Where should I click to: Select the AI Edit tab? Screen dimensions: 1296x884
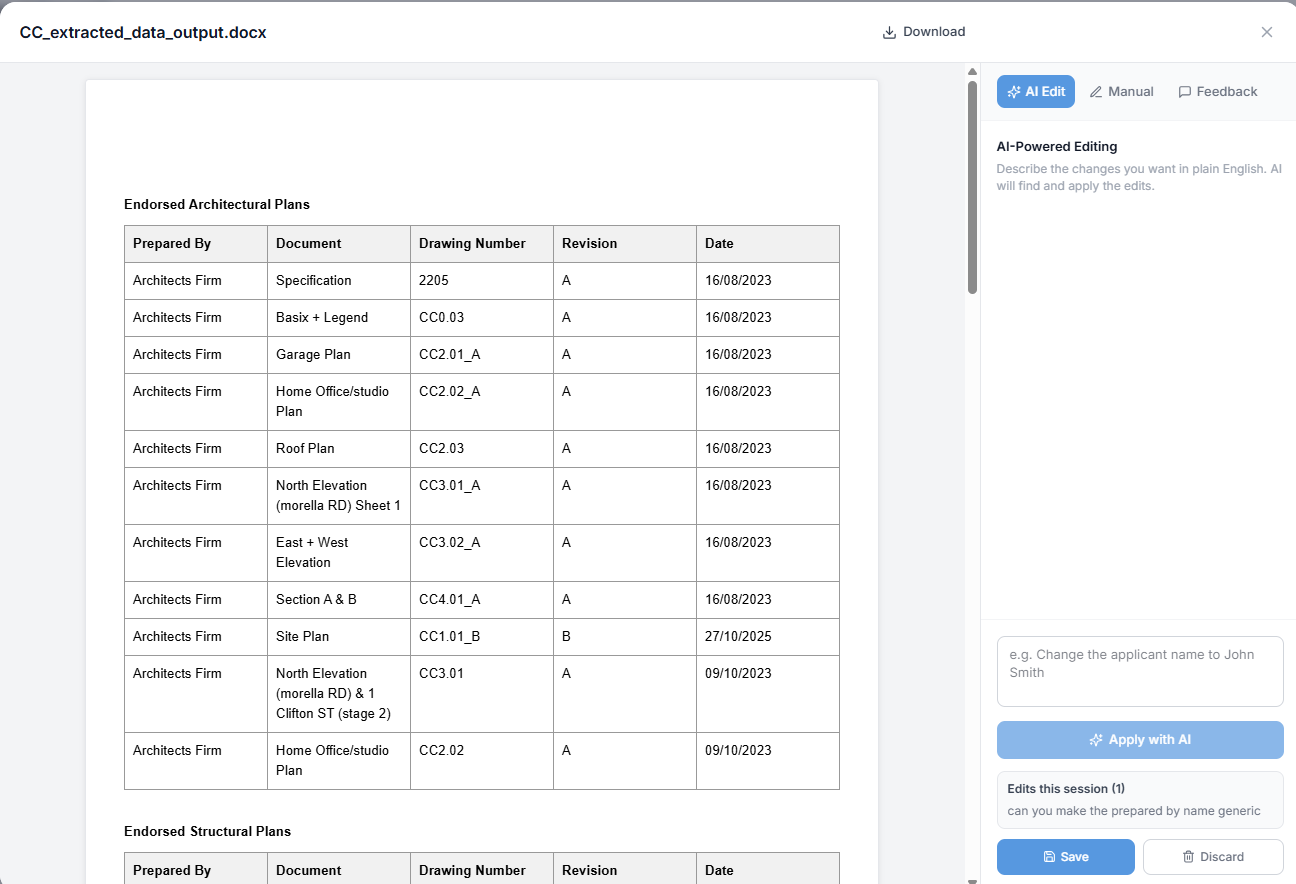pos(1035,91)
